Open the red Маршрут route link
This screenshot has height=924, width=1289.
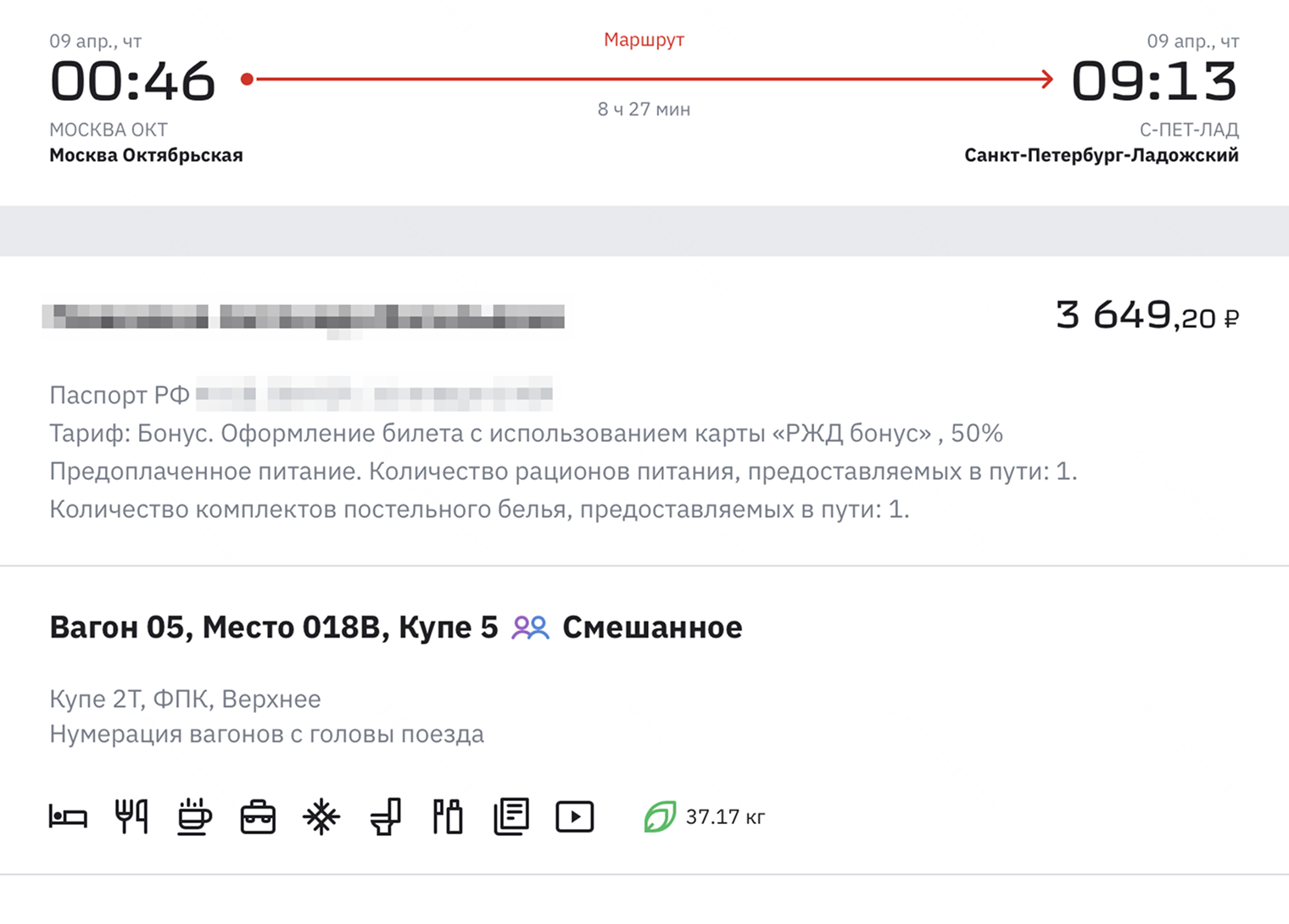point(644,40)
